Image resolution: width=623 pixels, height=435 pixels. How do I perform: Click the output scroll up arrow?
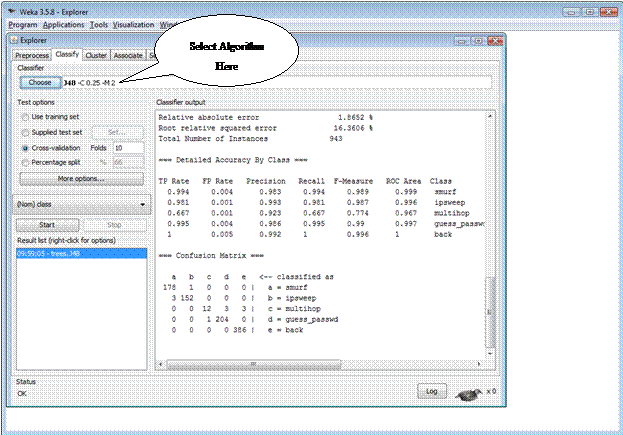point(490,116)
